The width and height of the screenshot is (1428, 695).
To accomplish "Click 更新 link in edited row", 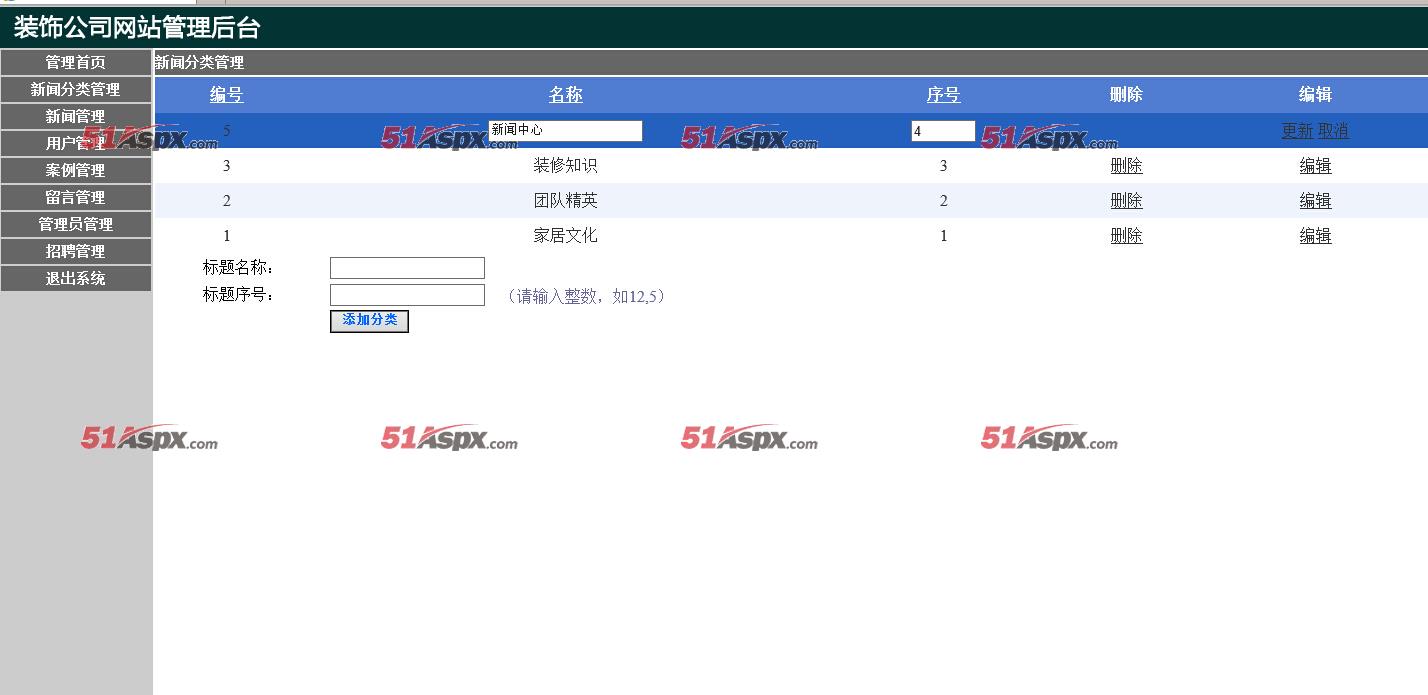I will (x=1297, y=131).
